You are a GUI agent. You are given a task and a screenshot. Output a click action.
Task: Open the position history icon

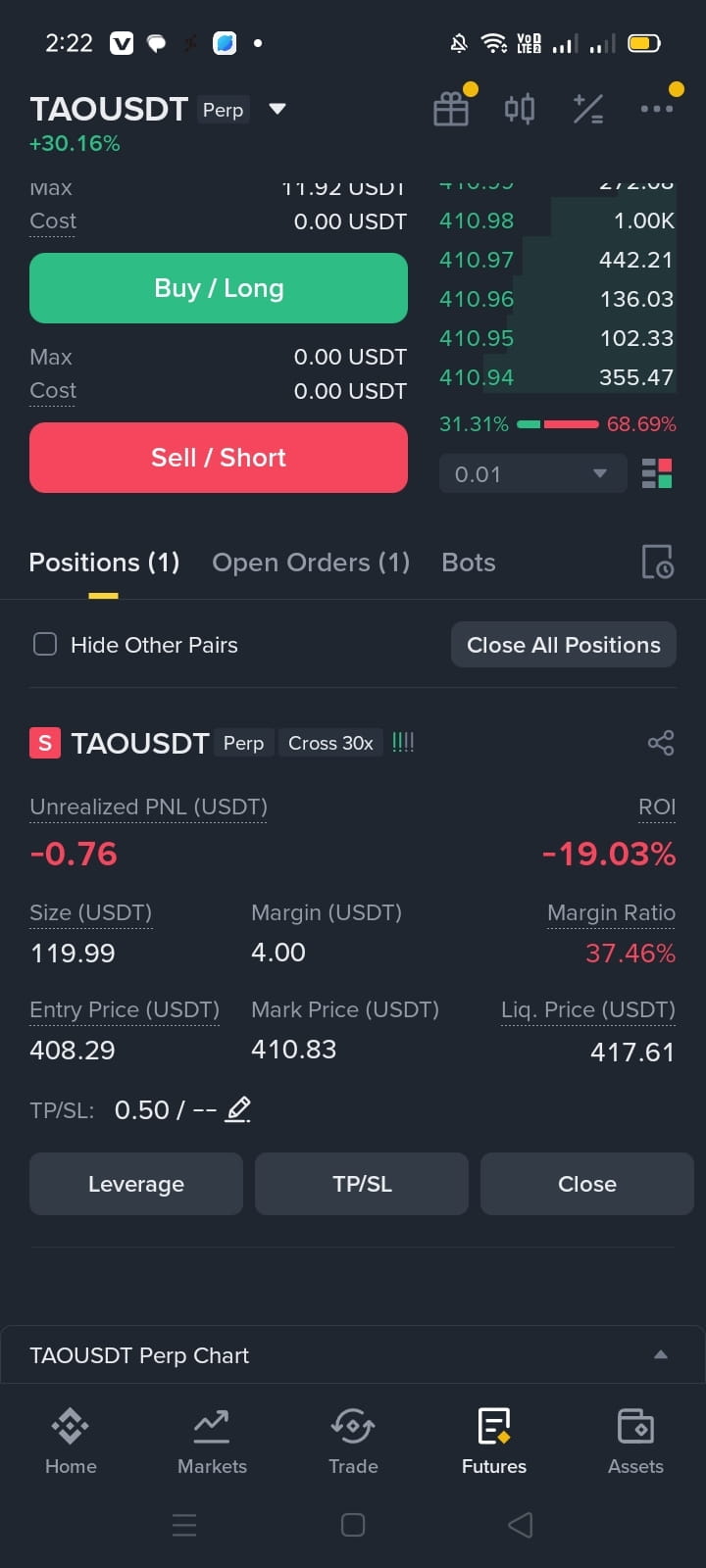coord(657,563)
